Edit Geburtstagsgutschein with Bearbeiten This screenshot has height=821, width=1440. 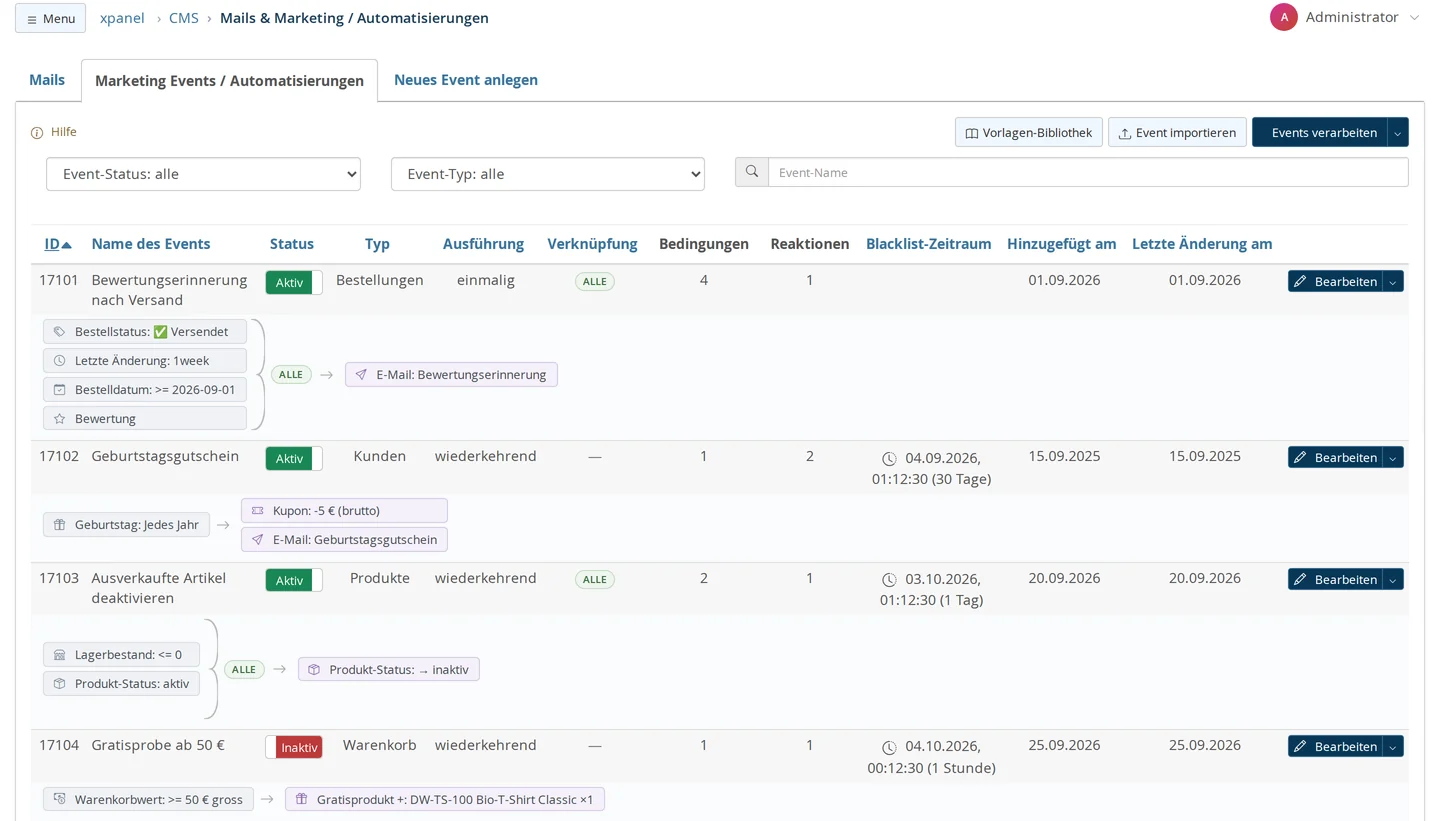(1335, 457)
